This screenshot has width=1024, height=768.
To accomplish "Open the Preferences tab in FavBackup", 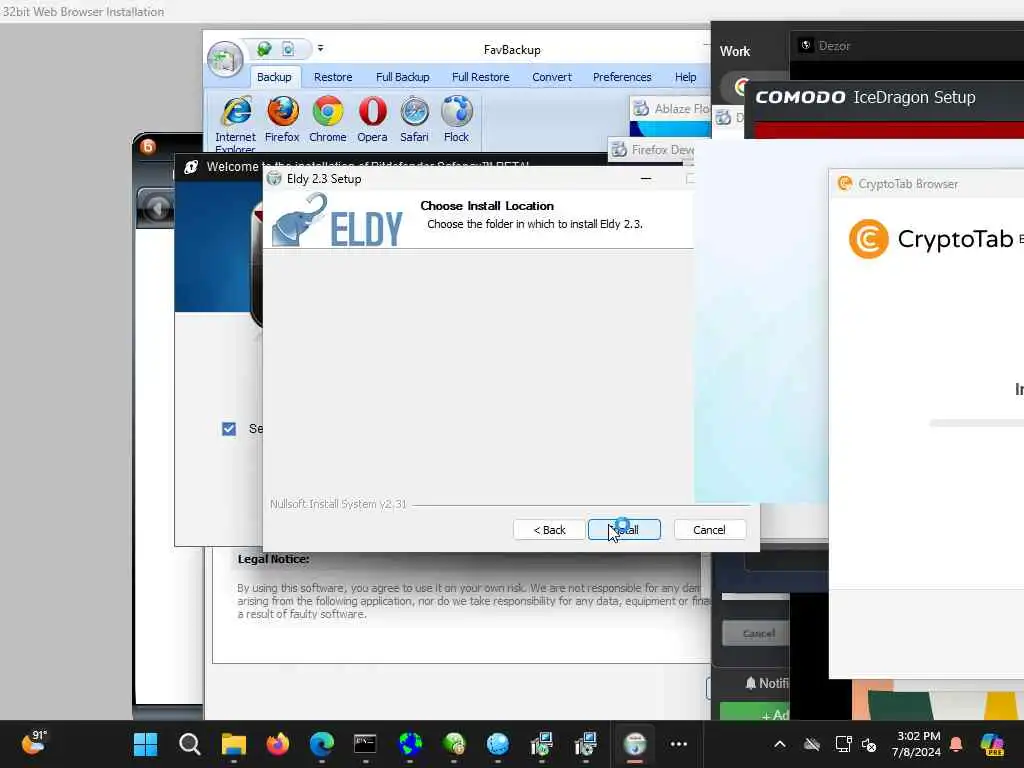I will point(622,77).
